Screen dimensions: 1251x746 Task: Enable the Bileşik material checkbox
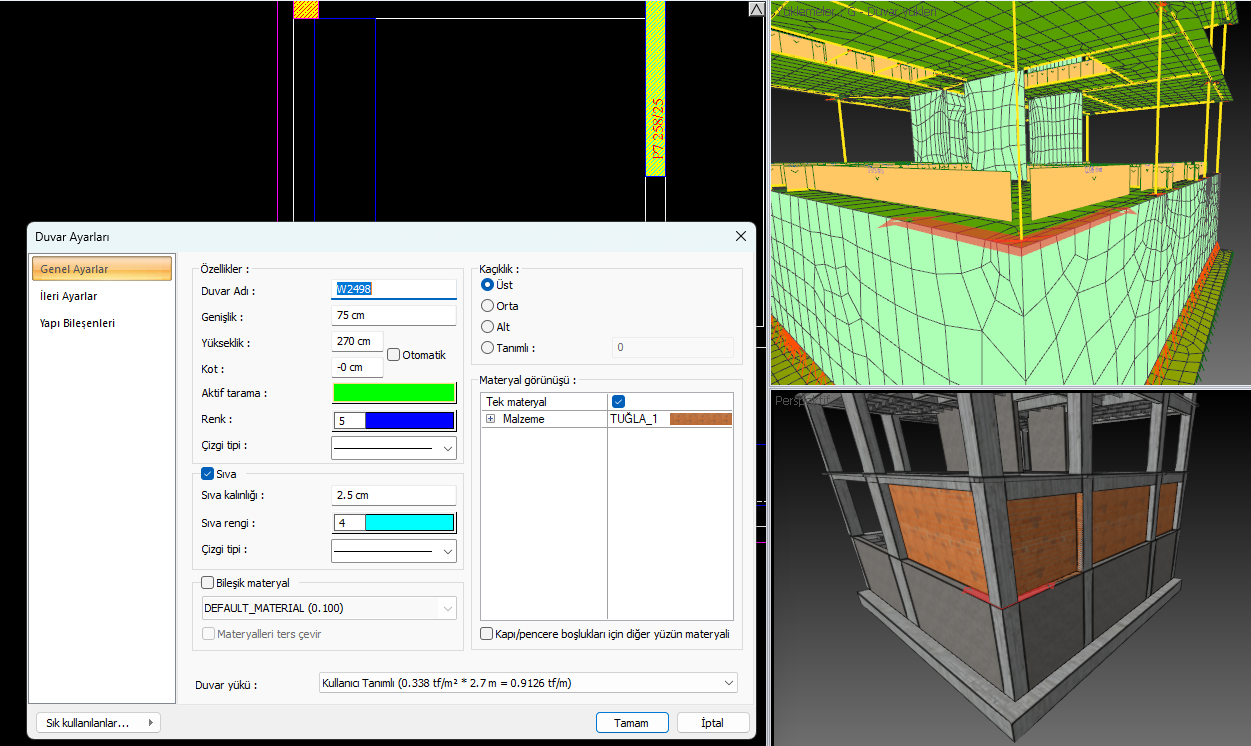[x=208, y=583]
